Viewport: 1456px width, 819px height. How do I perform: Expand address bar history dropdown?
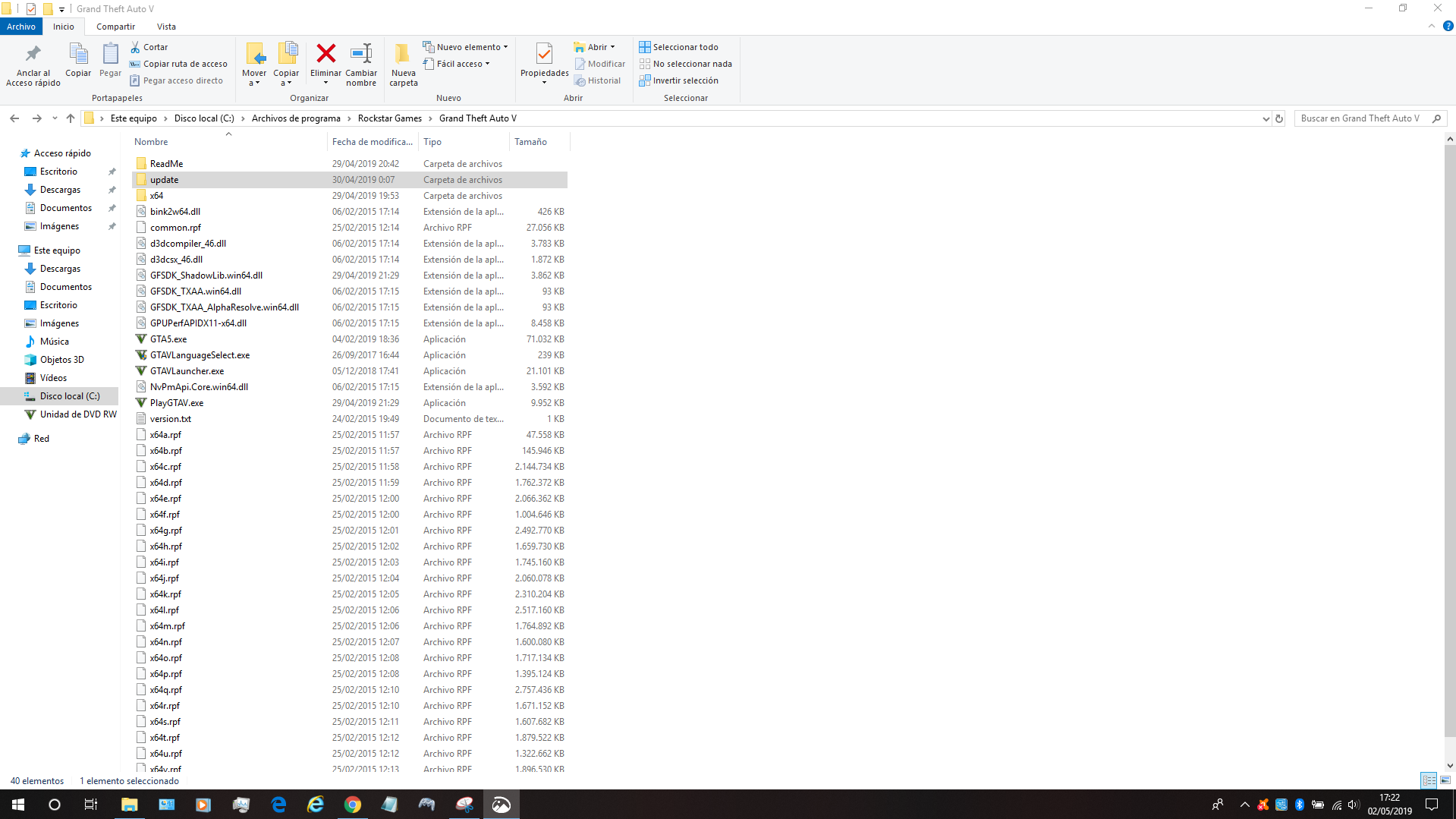tap(1266, 118)
